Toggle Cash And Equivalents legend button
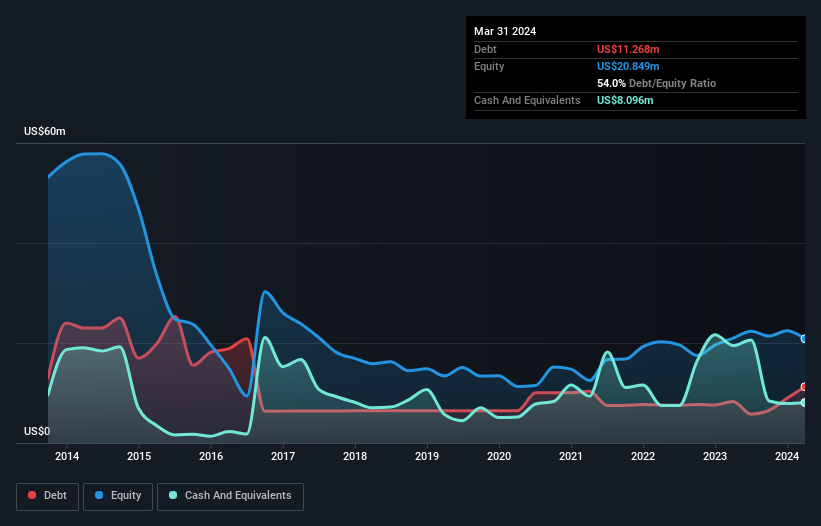The image size is (821, 526). [230, 496]
